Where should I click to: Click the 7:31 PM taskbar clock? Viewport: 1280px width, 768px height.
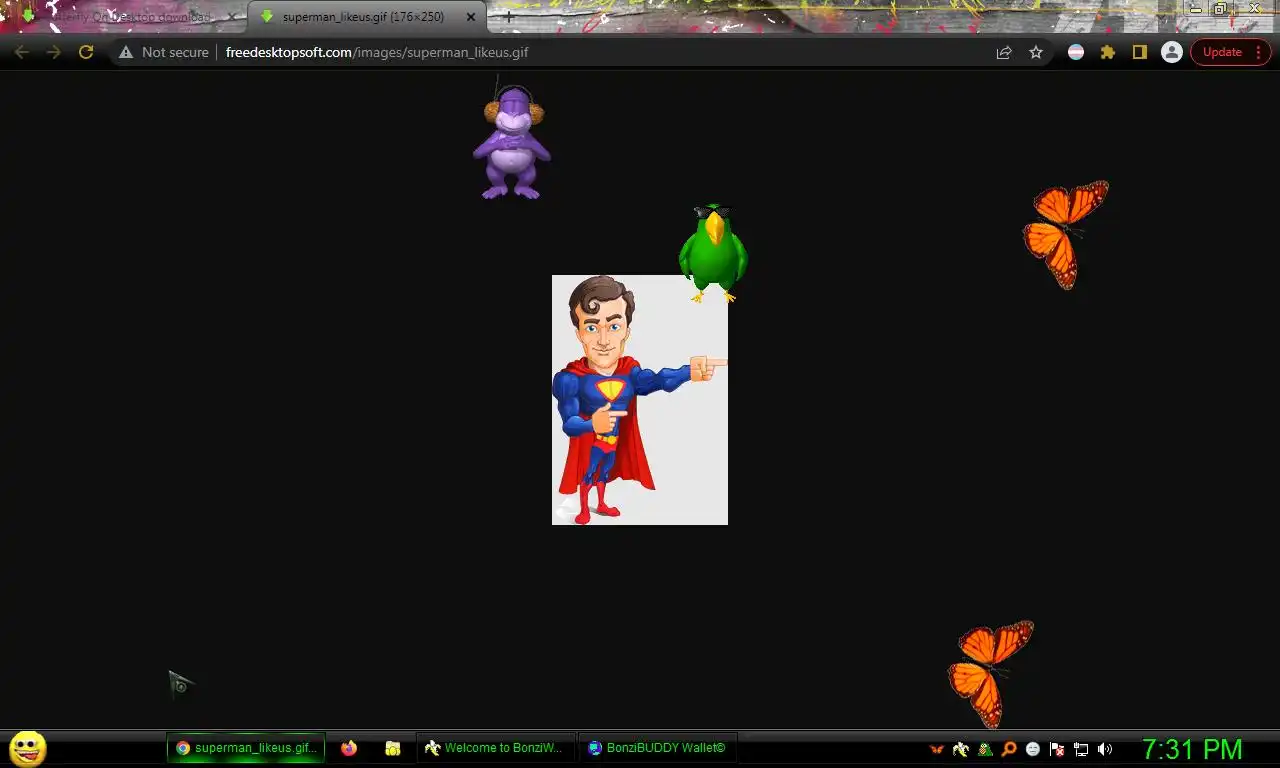coord(1192,749)
